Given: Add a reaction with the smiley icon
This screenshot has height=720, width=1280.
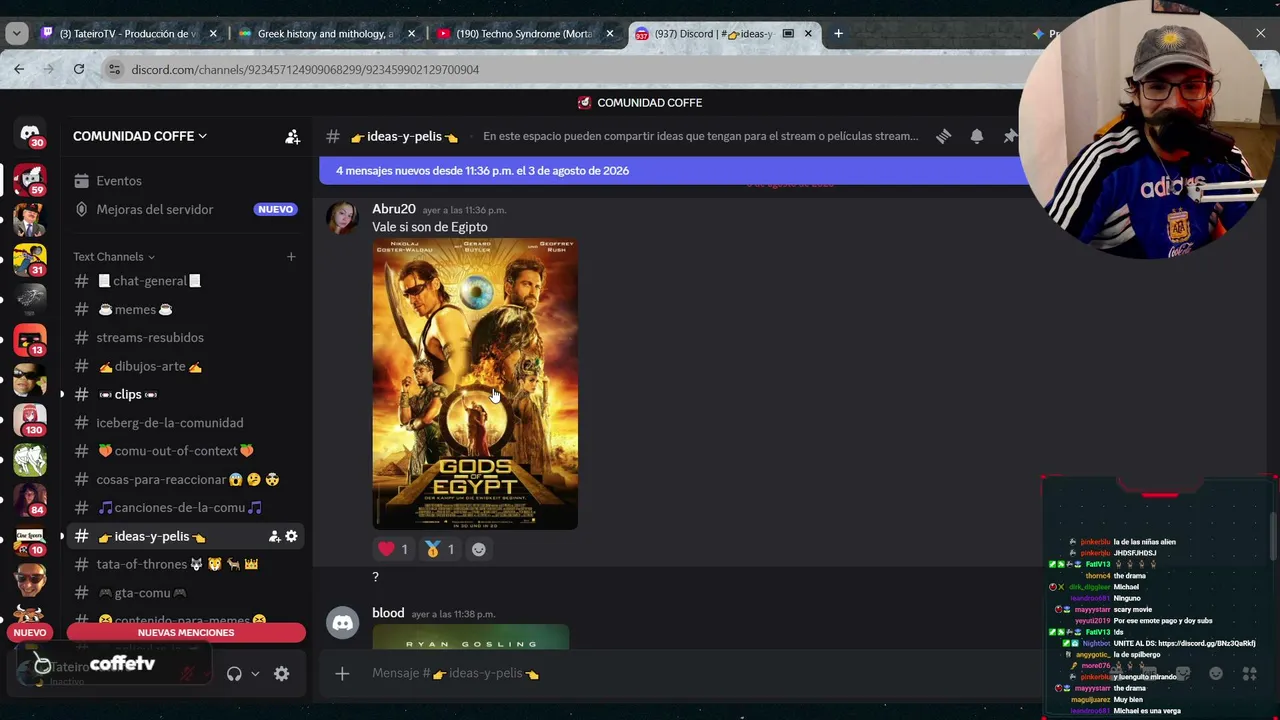Looking at the screenshot, I should pos(479,549).
